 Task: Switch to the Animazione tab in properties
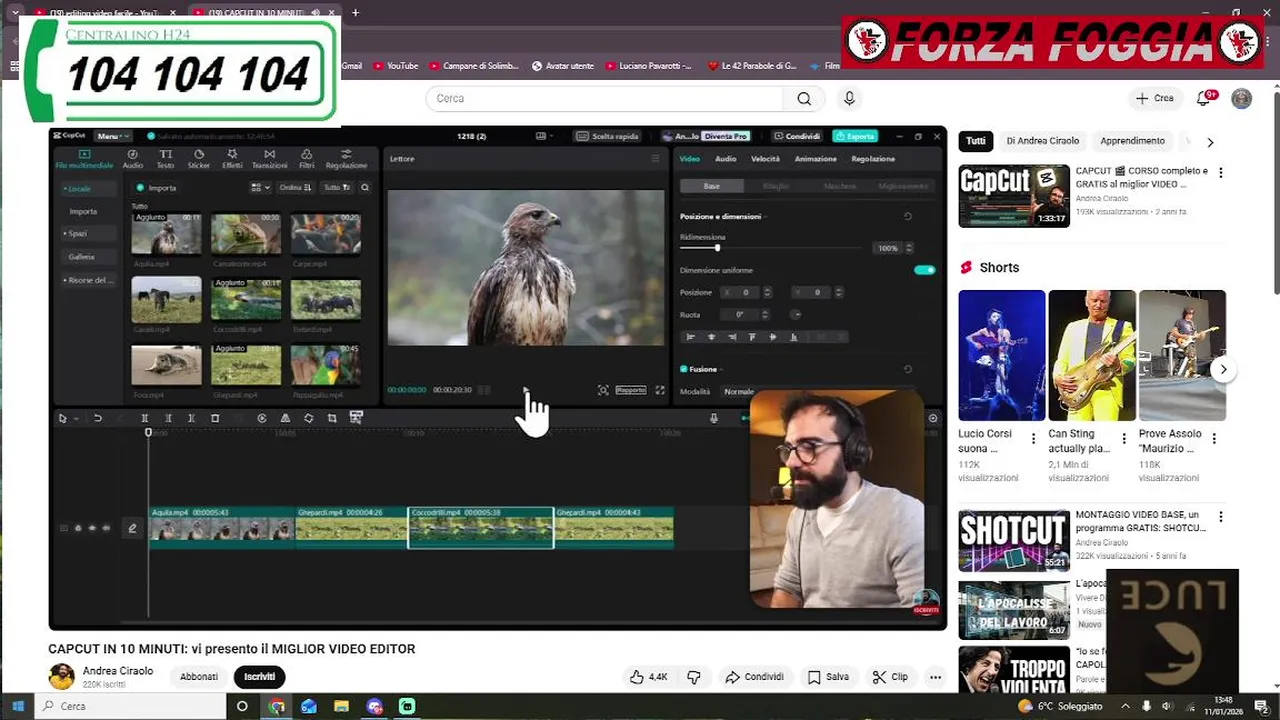pyautogui.click(x=815, y=159)
